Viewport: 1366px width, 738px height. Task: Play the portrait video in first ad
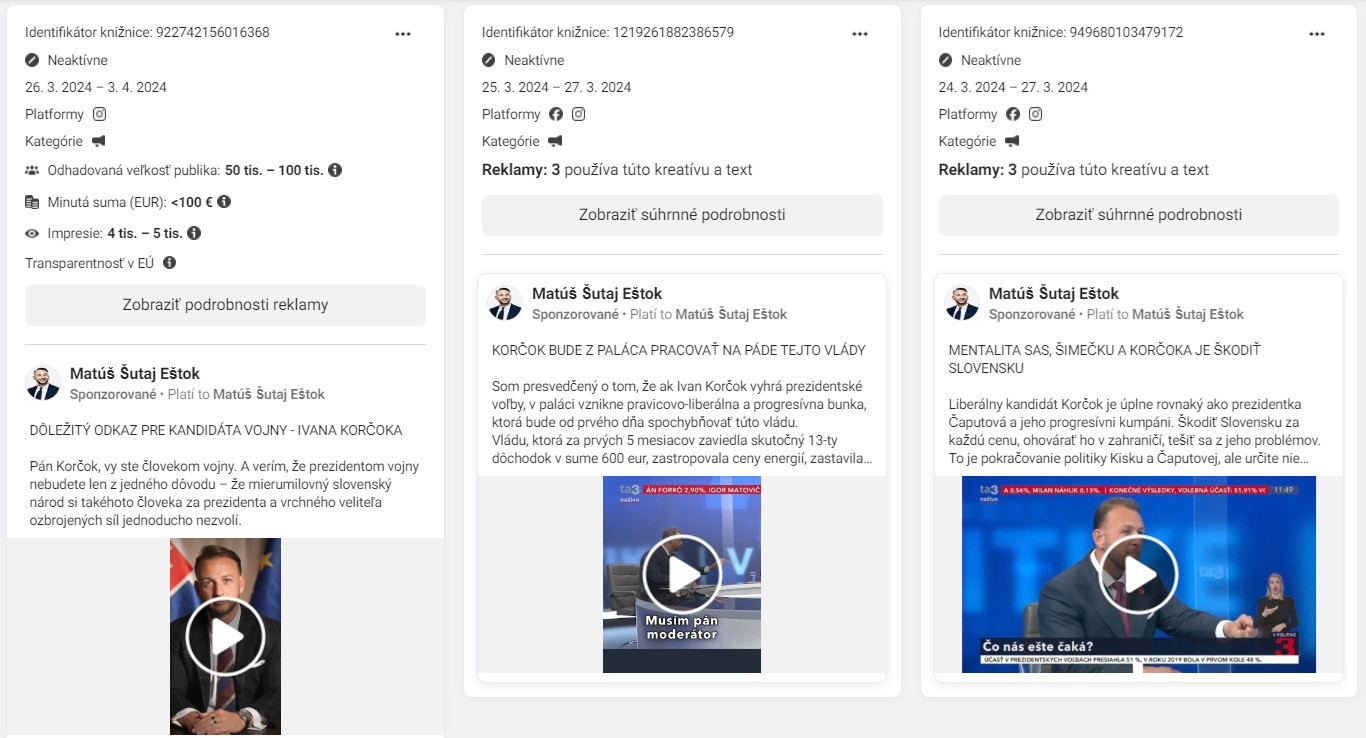225,637
